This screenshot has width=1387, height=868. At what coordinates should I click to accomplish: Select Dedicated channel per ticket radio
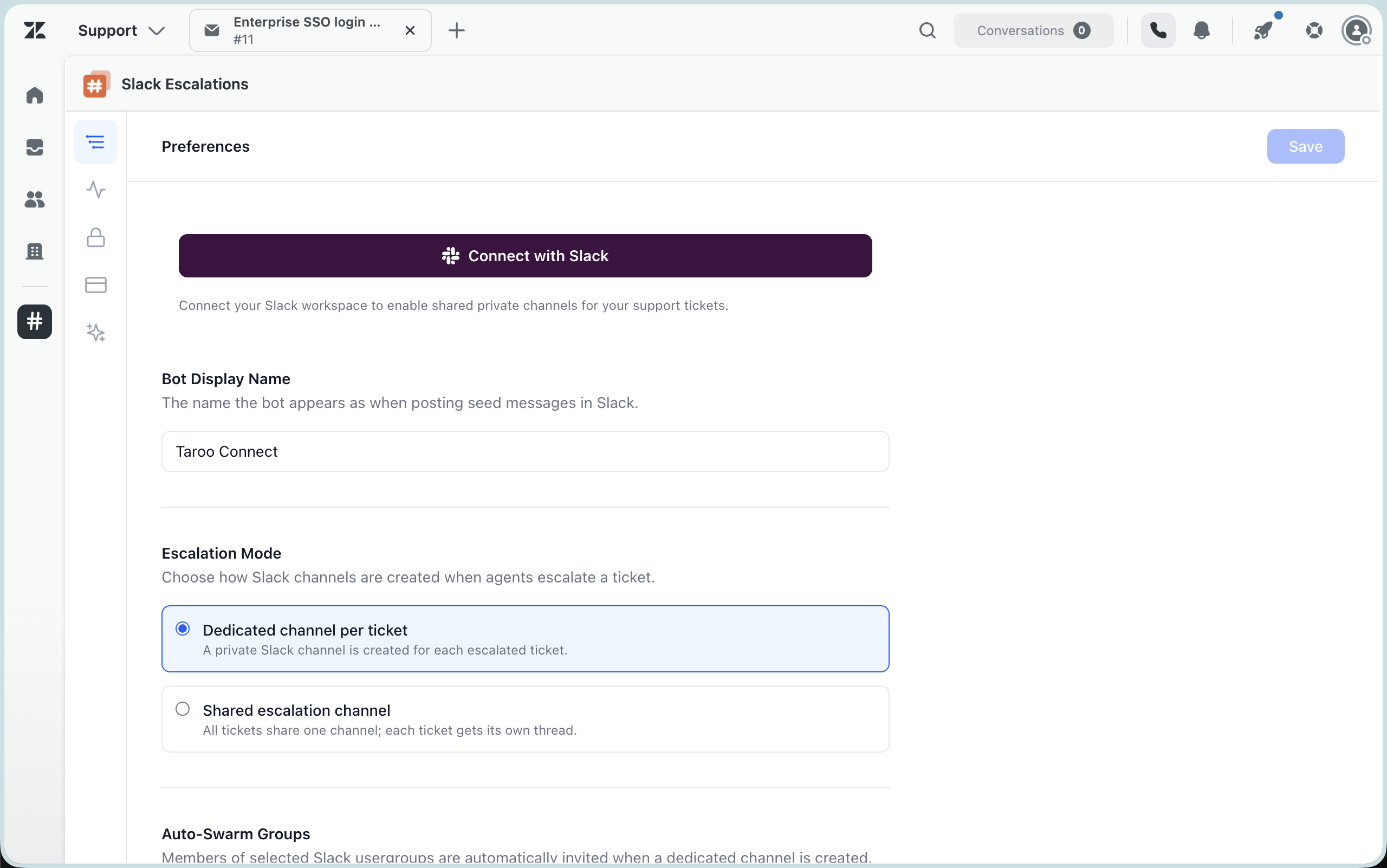click(x=183, y=629)
